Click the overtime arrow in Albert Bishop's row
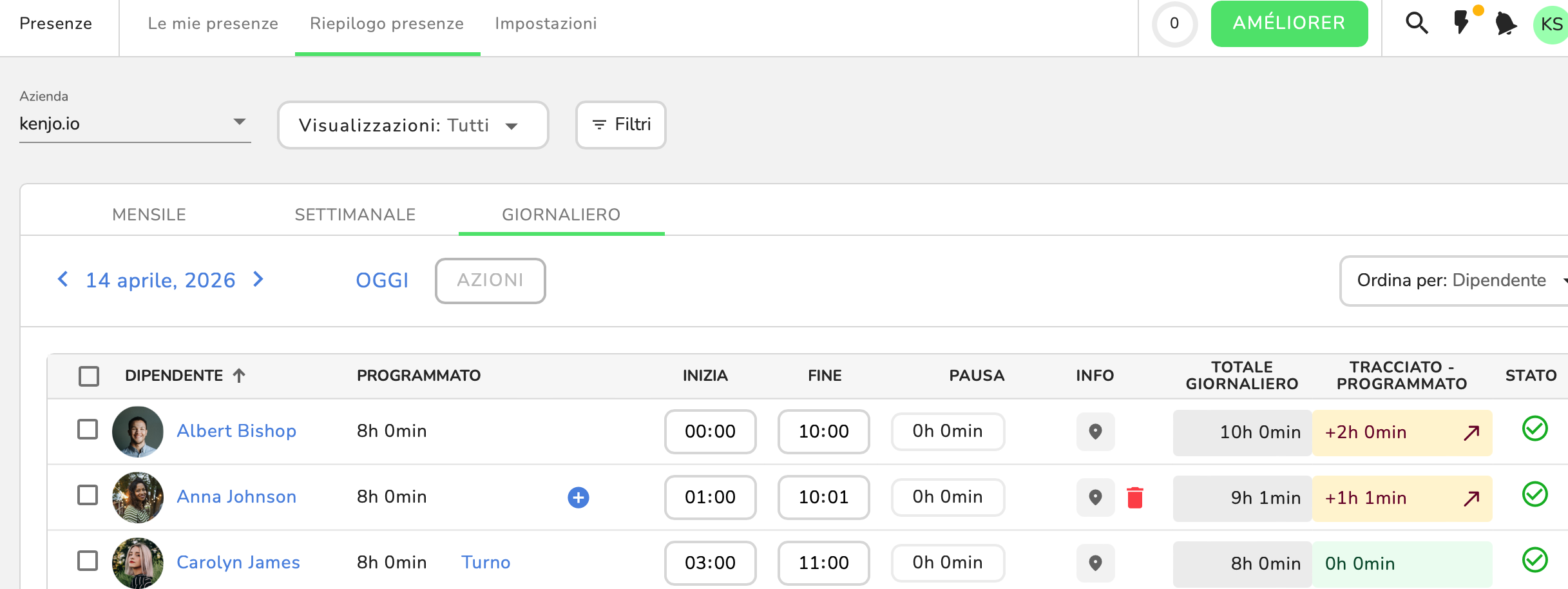This screenshot has height=589, width=1568. point(1471,432)
